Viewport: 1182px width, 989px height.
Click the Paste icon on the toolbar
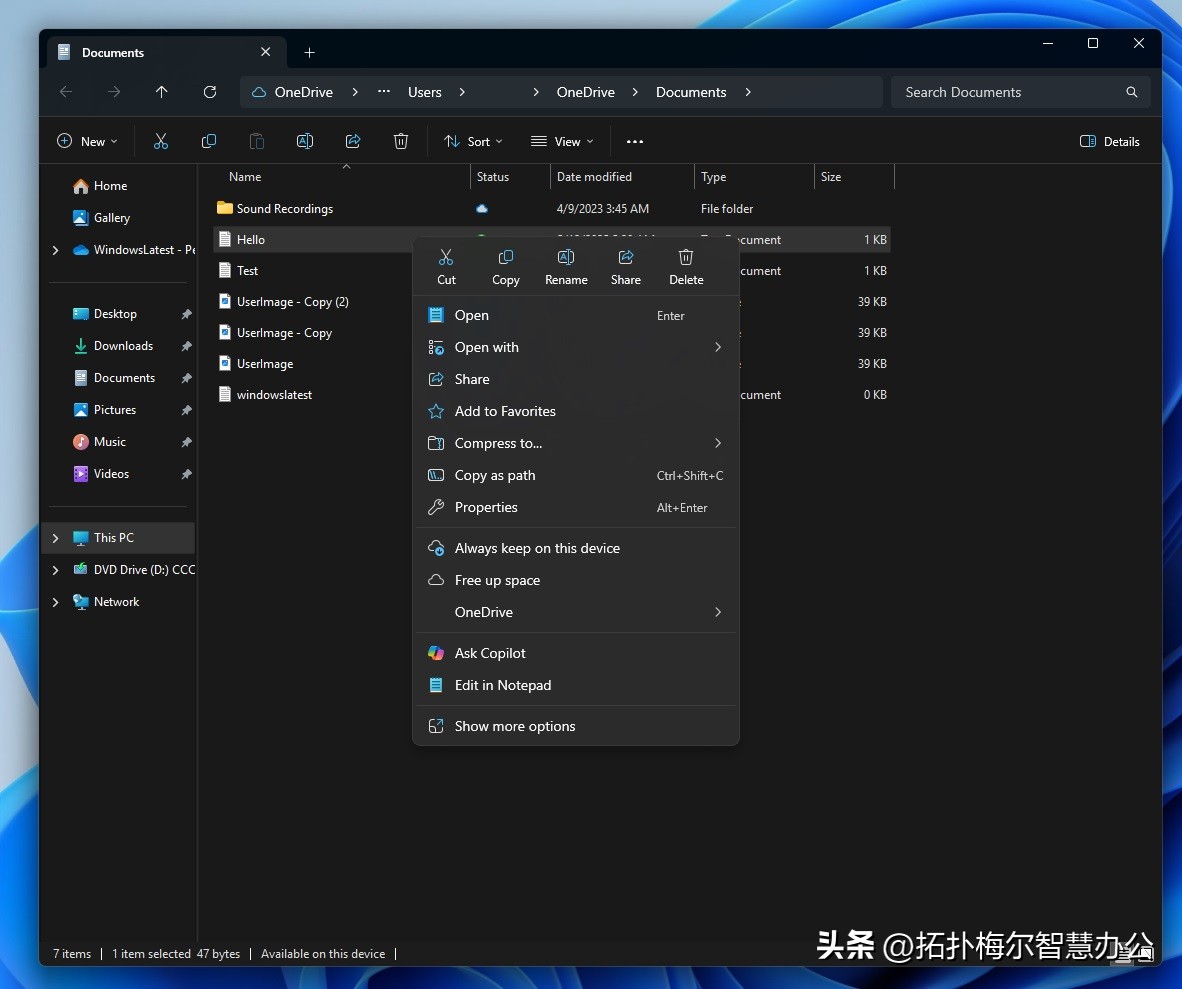(257, 141)
